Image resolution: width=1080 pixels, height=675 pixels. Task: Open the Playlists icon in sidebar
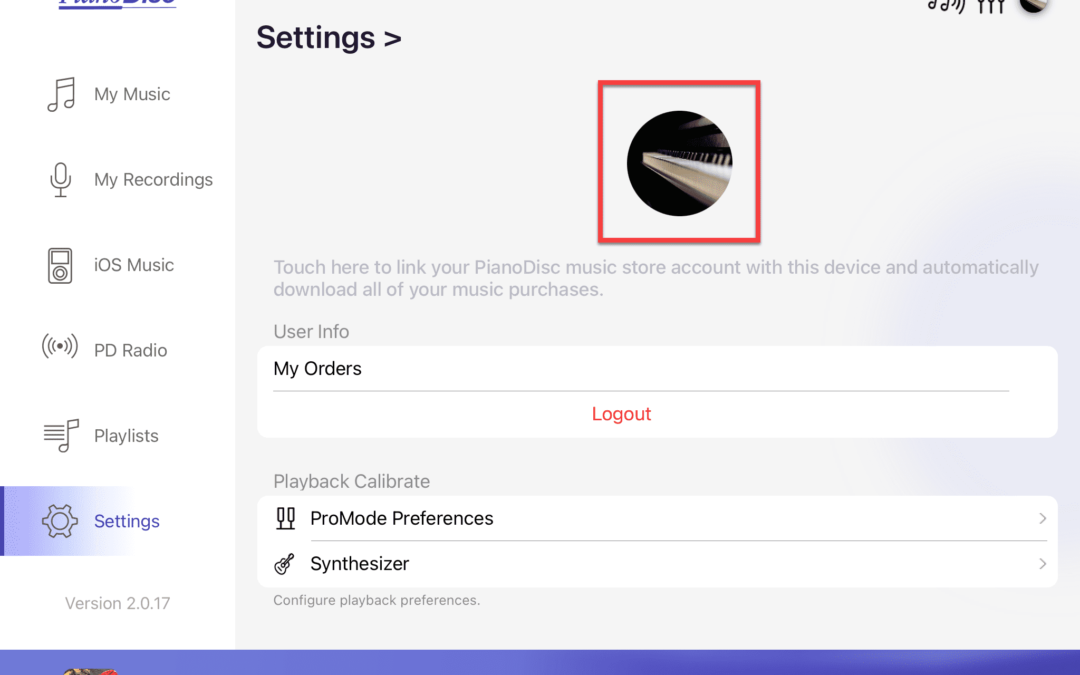click(x=61, y=435)
